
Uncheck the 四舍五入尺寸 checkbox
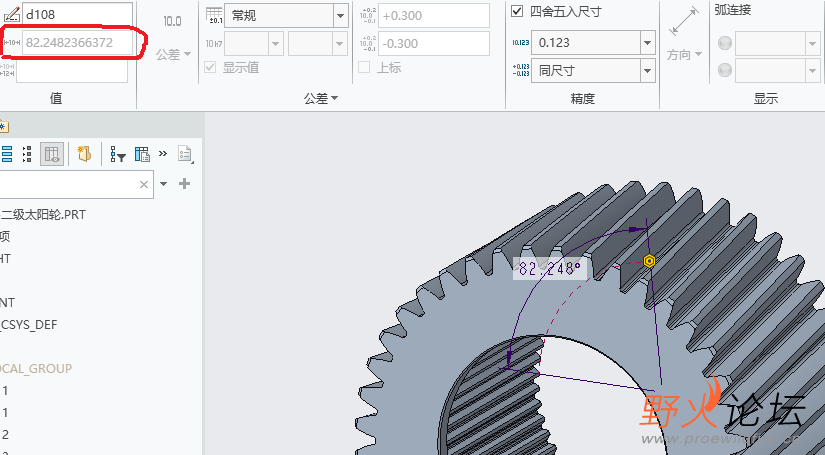pos(517,11)
